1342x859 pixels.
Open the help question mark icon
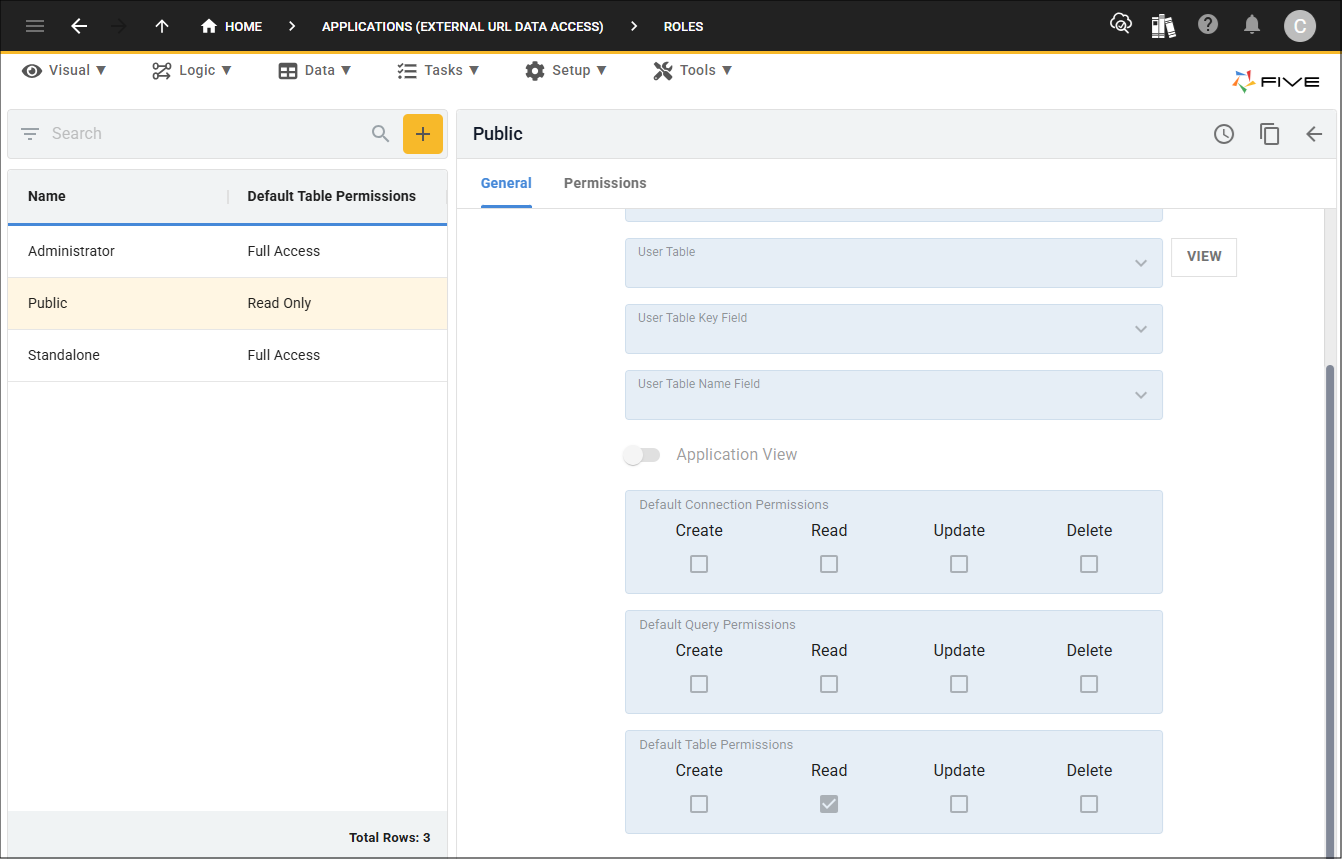coord(1208,25)
